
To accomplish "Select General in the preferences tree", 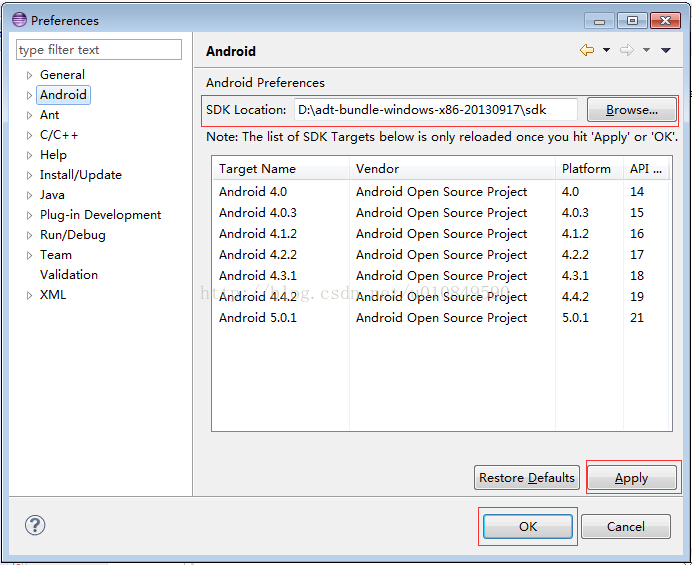I will (x=62, y=75).
